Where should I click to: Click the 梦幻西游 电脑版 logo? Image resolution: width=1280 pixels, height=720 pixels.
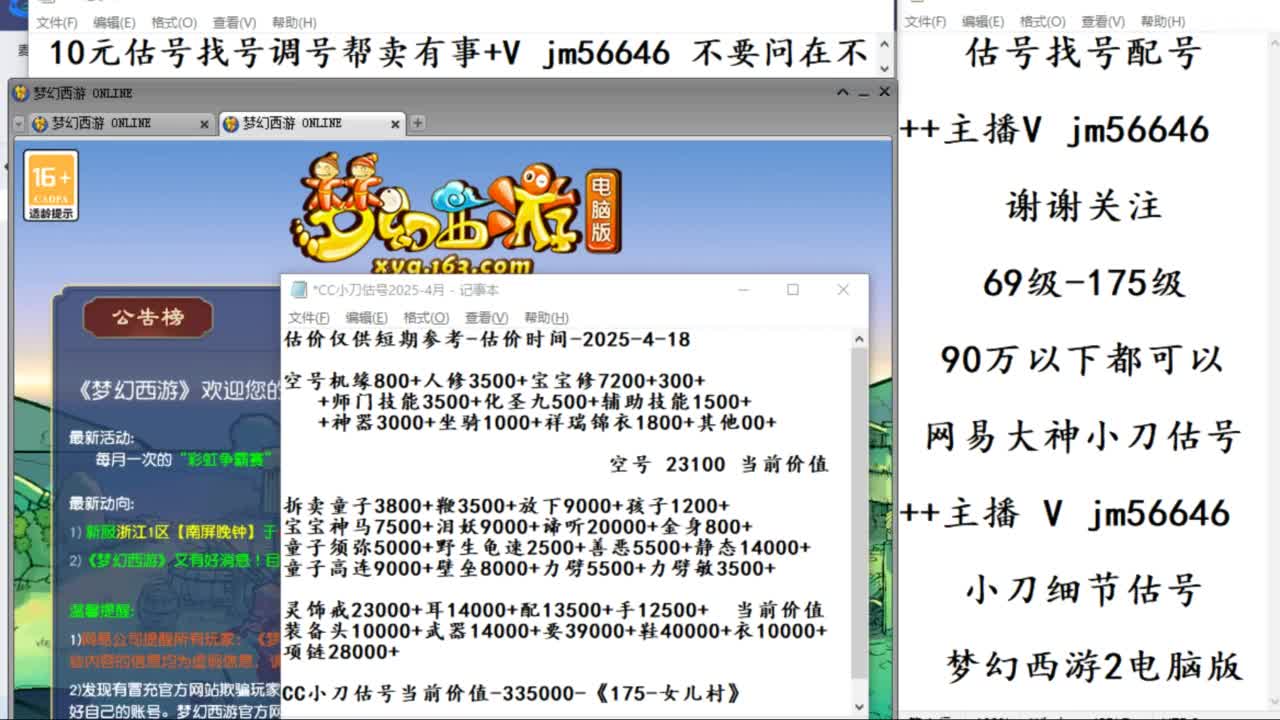[457, 212]
